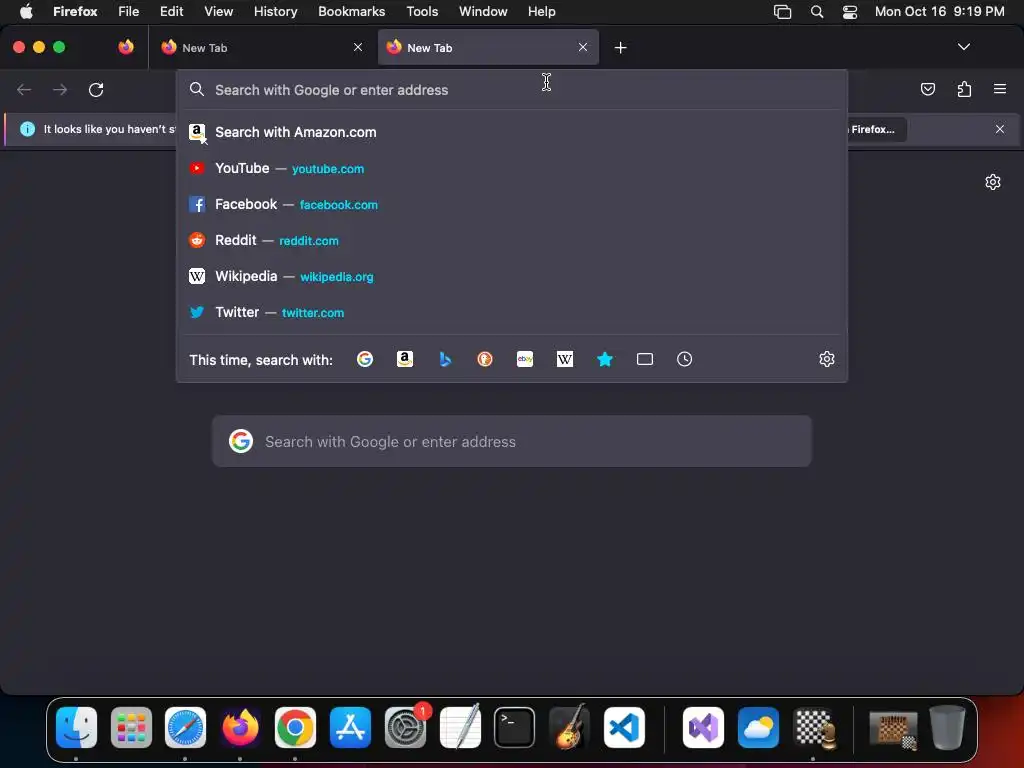Open Twitter suggestion twitter.com

512,312
